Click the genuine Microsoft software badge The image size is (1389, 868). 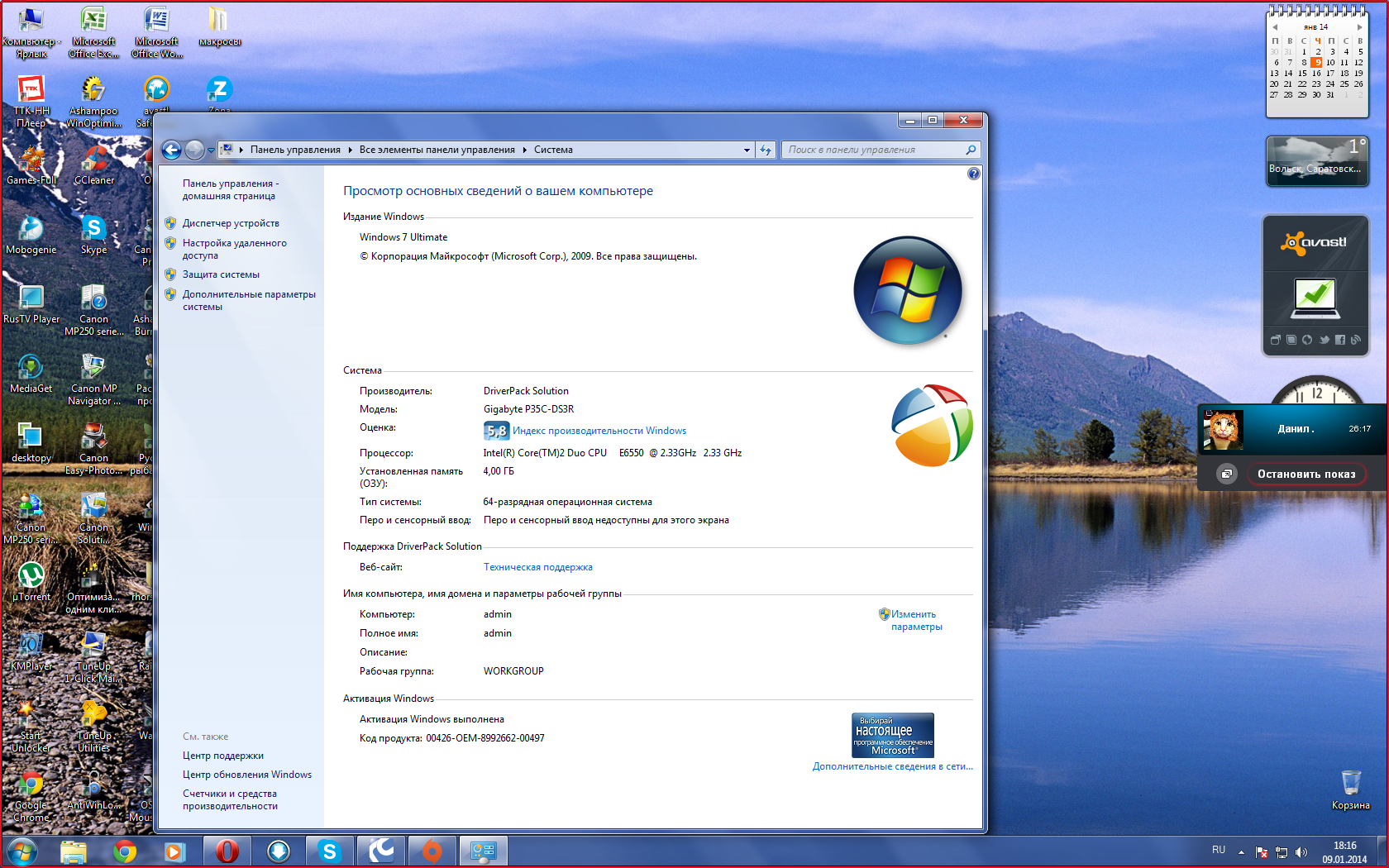click(893, 735)
